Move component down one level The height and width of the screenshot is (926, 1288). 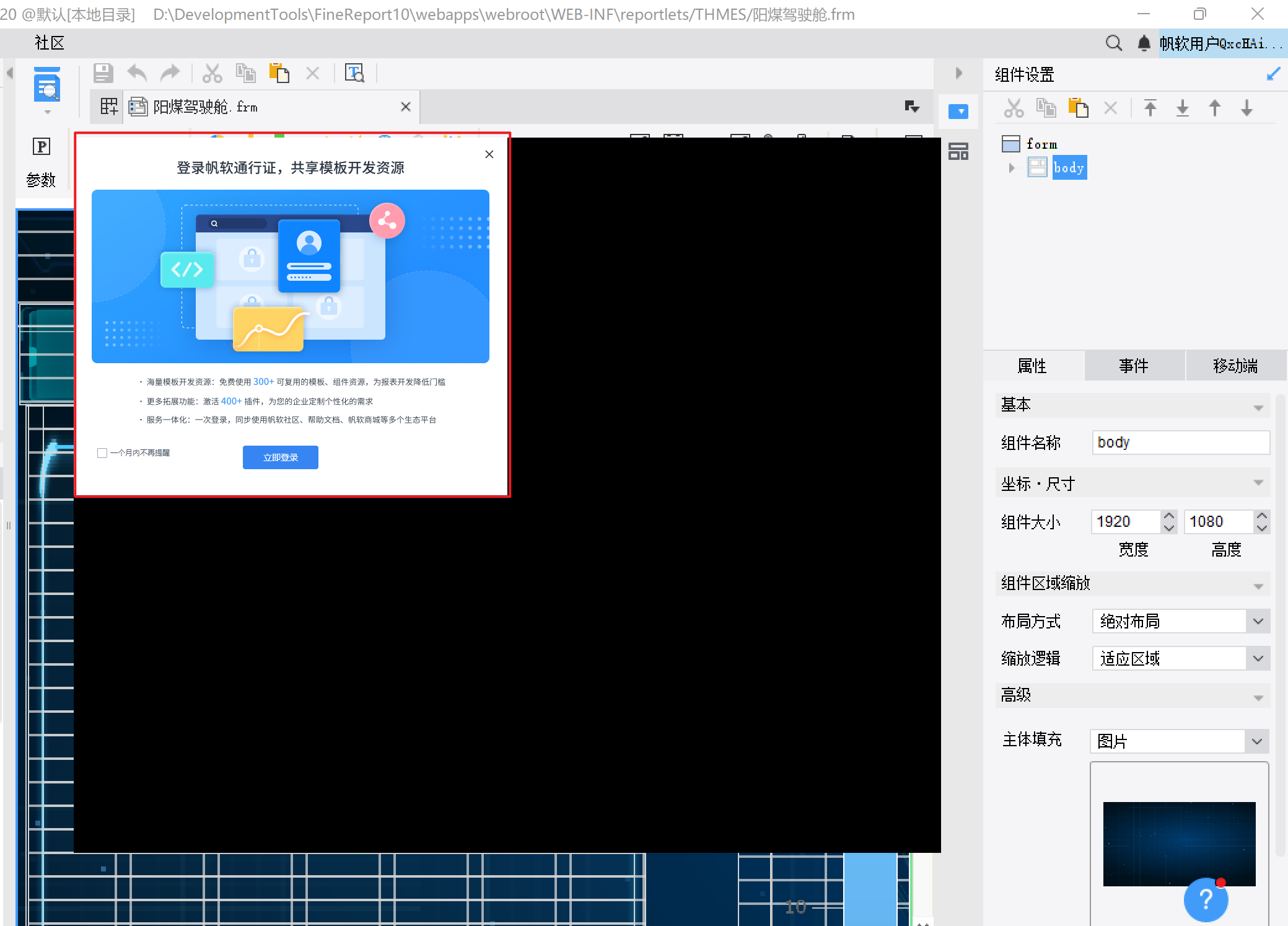point(1247,108)
